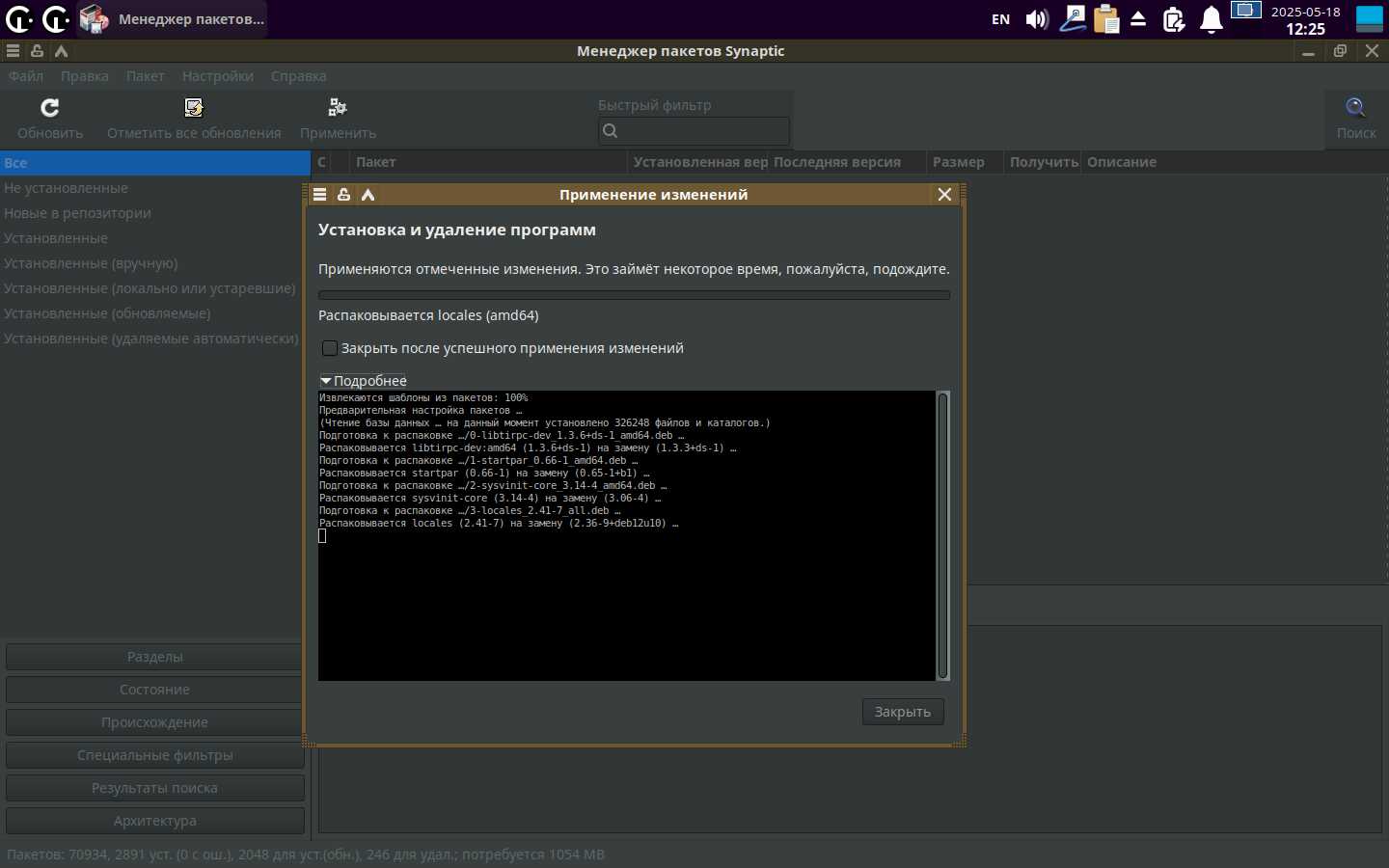This screenshot has height=868, width=1389.
Task: Open the Настройки menu
Action: (218, 76)
